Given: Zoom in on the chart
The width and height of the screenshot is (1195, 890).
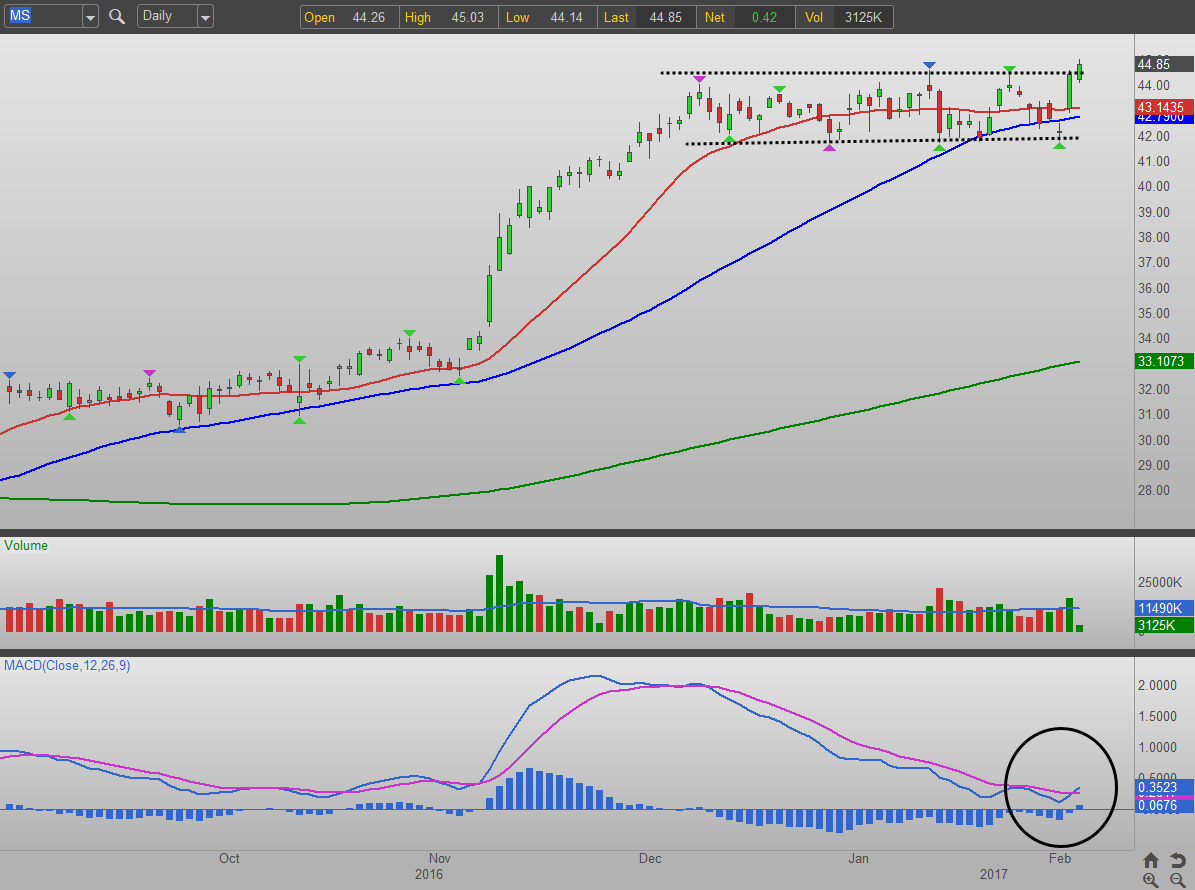Looking at the screenshot, I should pos(1151,880).
